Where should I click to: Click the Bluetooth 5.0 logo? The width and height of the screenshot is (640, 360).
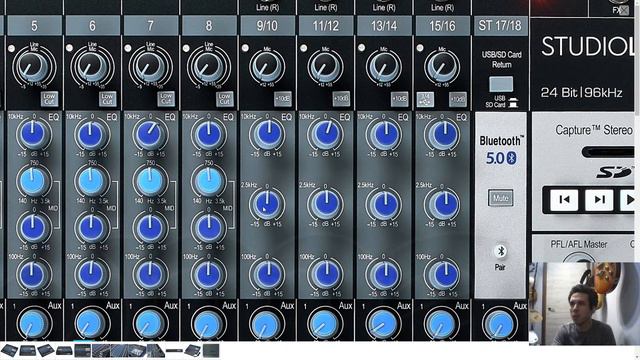(x=501, y=150)
